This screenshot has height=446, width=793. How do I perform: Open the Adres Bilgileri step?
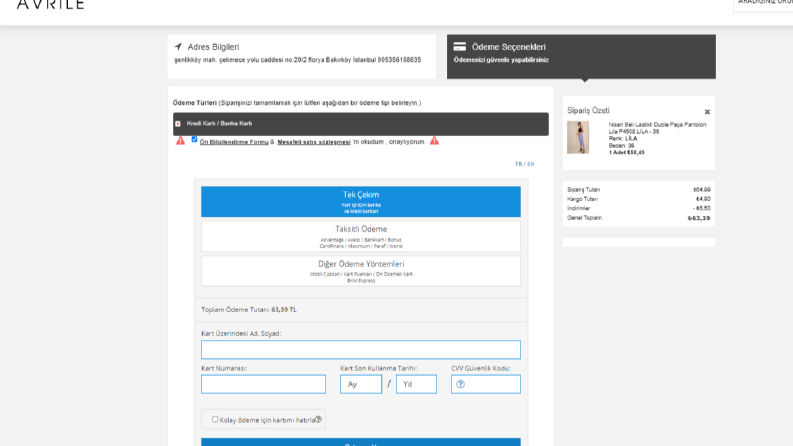(x=301, y=57)
